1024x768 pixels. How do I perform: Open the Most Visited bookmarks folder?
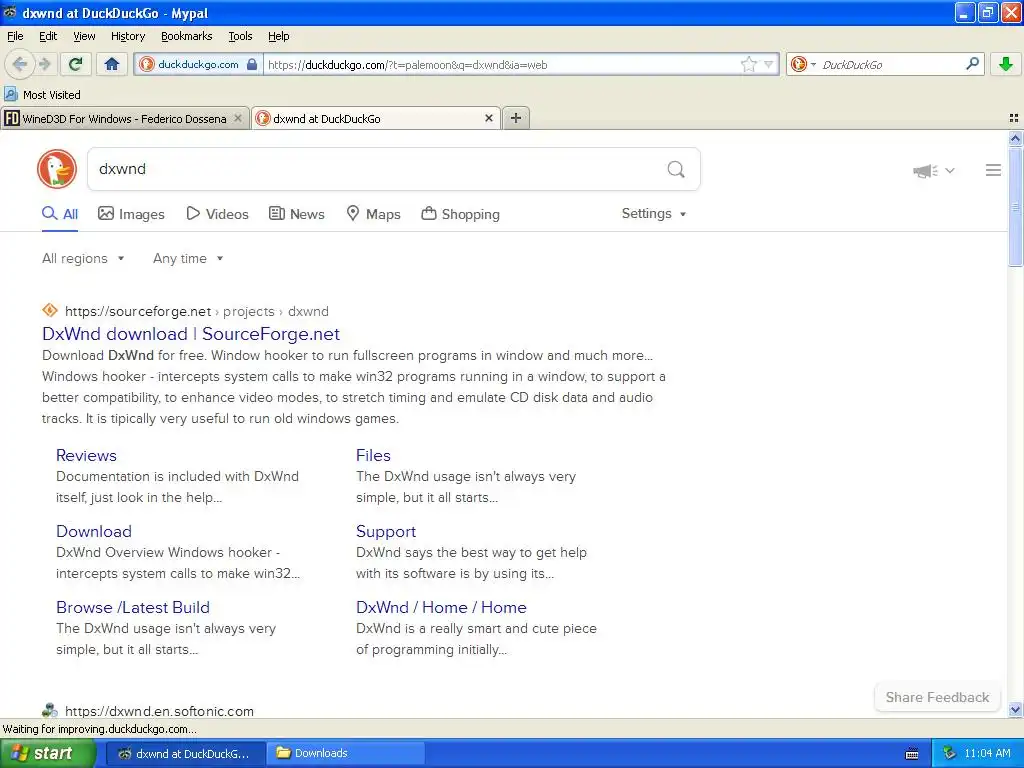coord(43,95)
